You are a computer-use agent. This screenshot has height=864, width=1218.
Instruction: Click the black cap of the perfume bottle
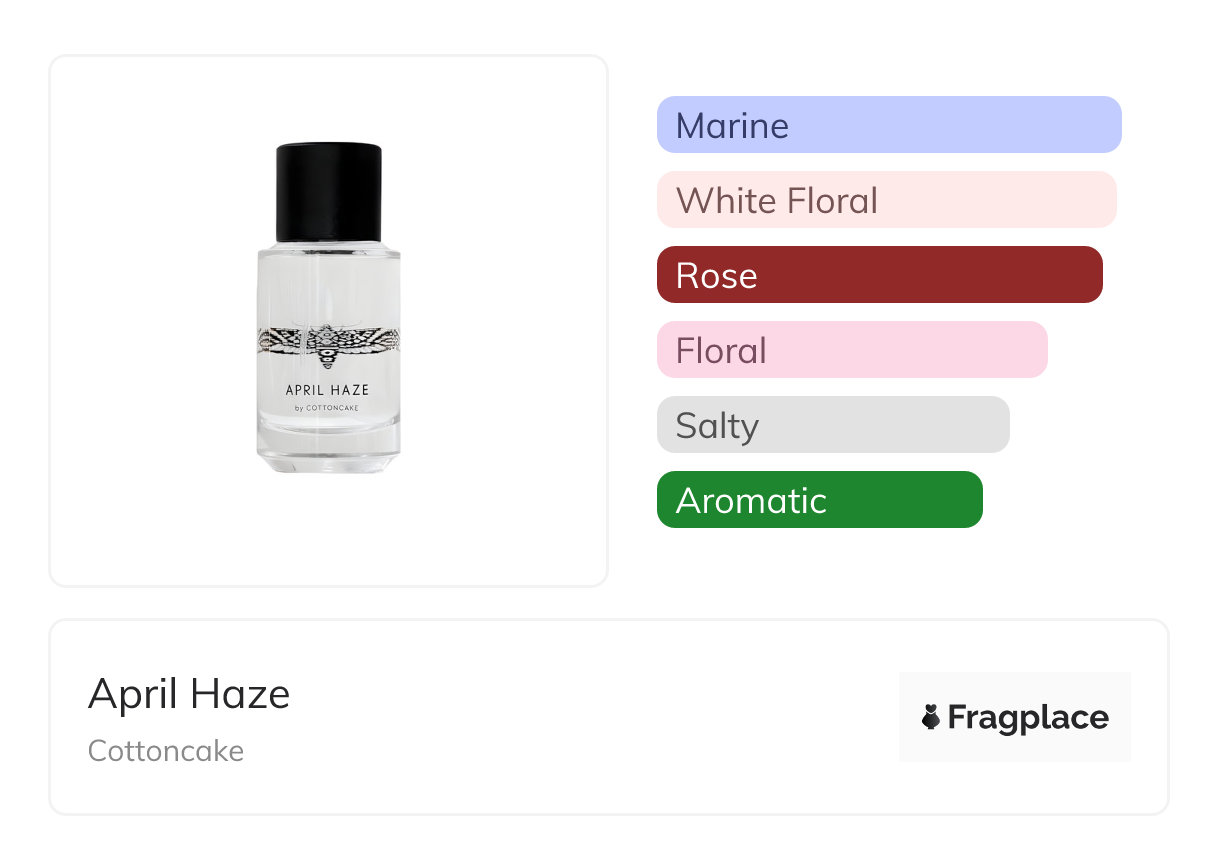click(x=328, y=192)
